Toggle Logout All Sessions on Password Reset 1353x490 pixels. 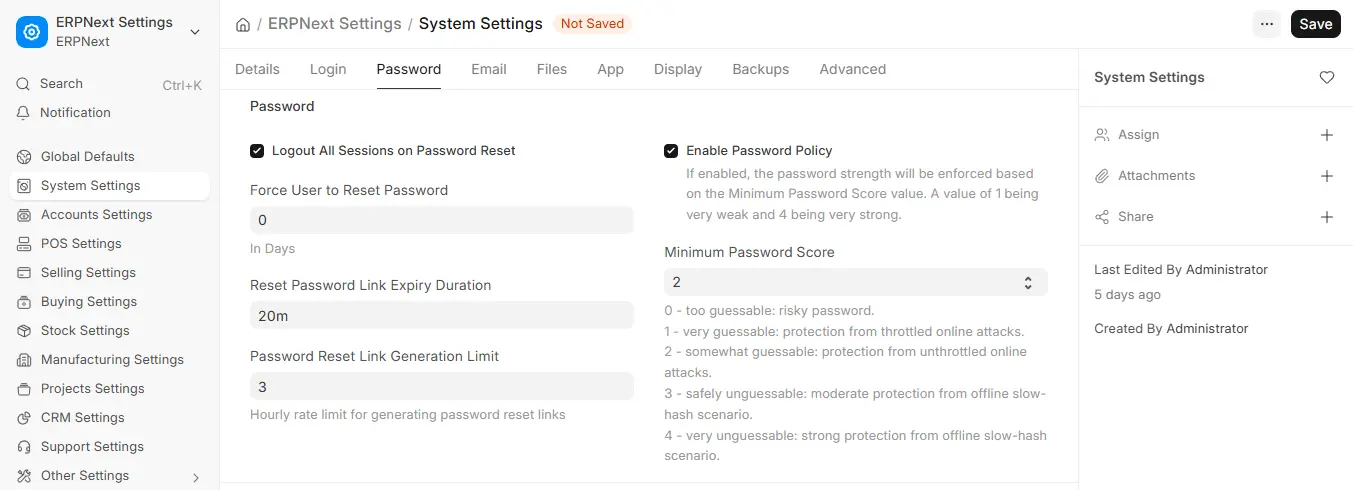[257, 151]
